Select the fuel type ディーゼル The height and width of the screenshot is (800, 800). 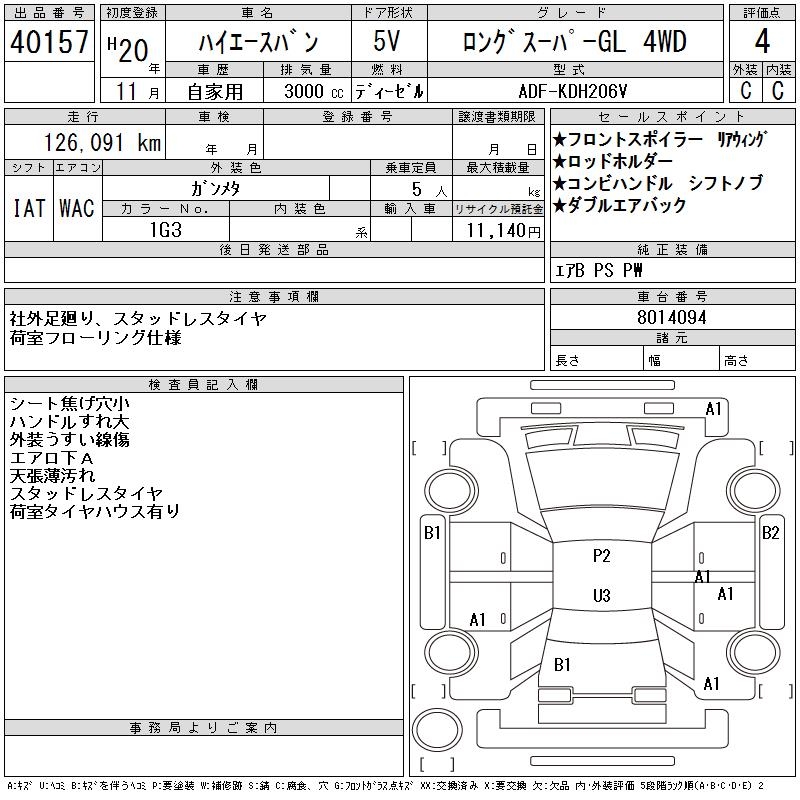point(389,92)
